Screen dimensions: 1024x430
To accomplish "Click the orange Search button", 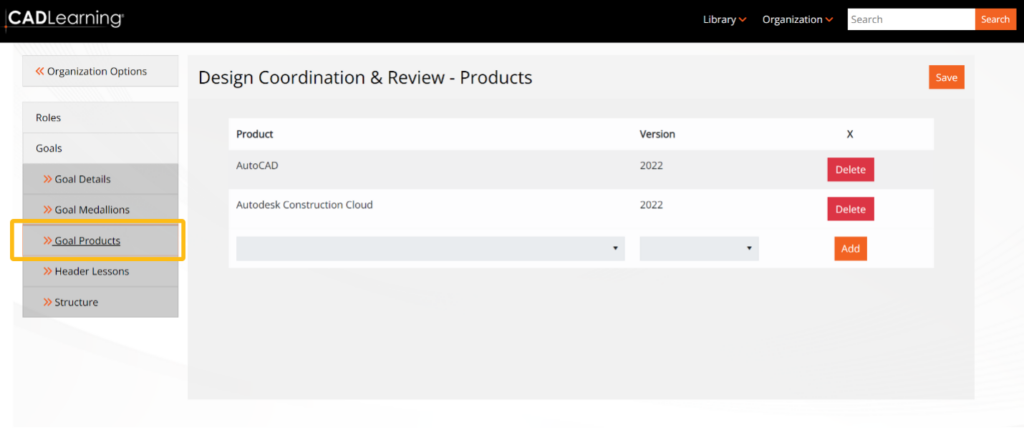I will point(994,20).
